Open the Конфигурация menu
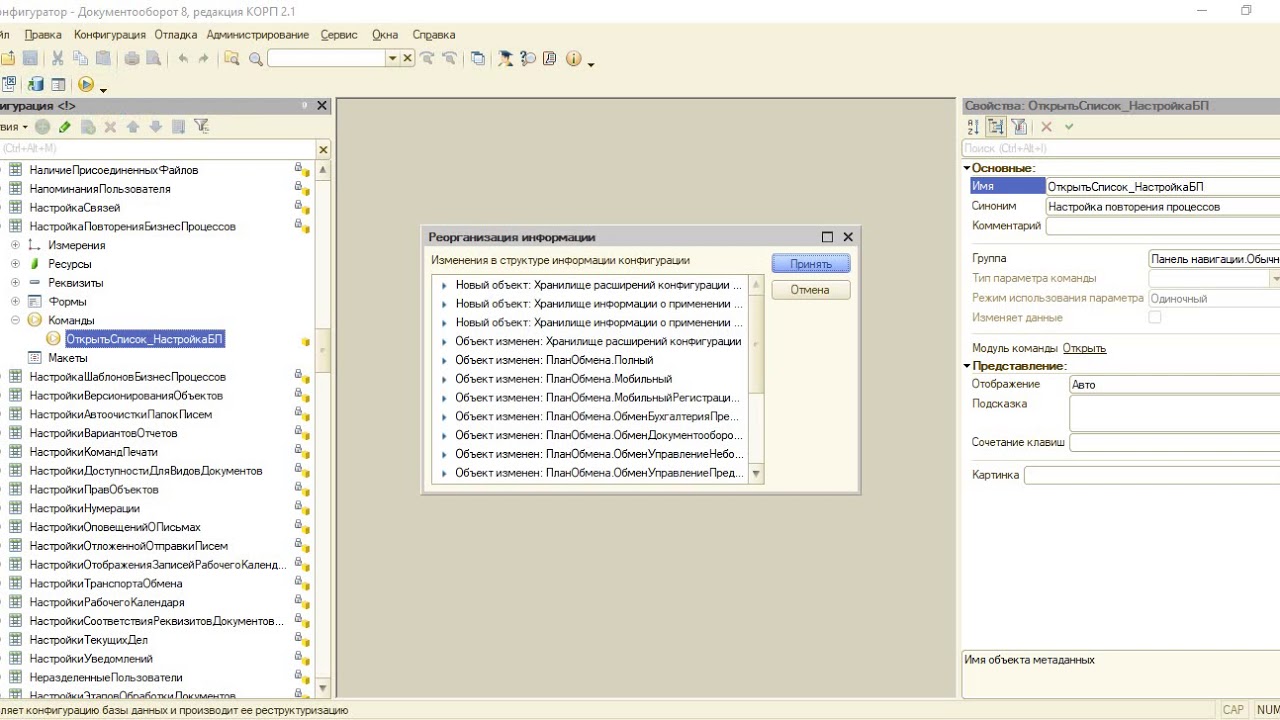Screen dimensions: 1280x720 pyautogui.click(x=110, y=35)
